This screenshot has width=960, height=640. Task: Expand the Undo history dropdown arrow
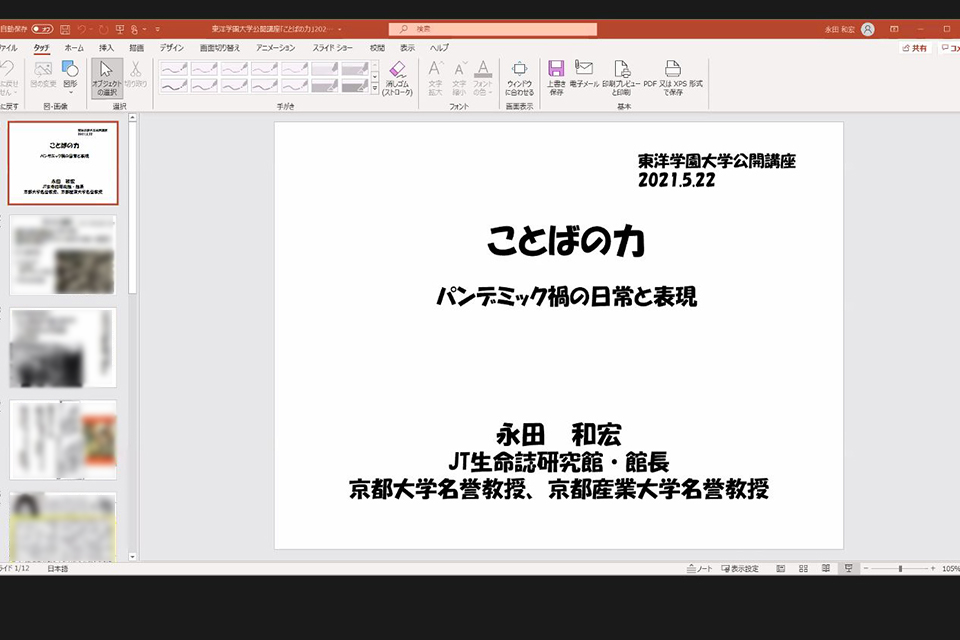click(x=91, y=29)
